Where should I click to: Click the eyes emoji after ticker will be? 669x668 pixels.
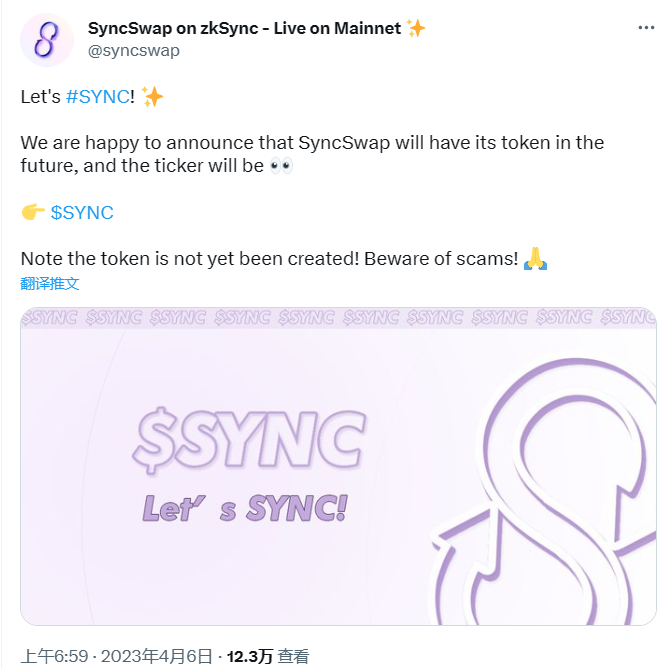(282, 166)
